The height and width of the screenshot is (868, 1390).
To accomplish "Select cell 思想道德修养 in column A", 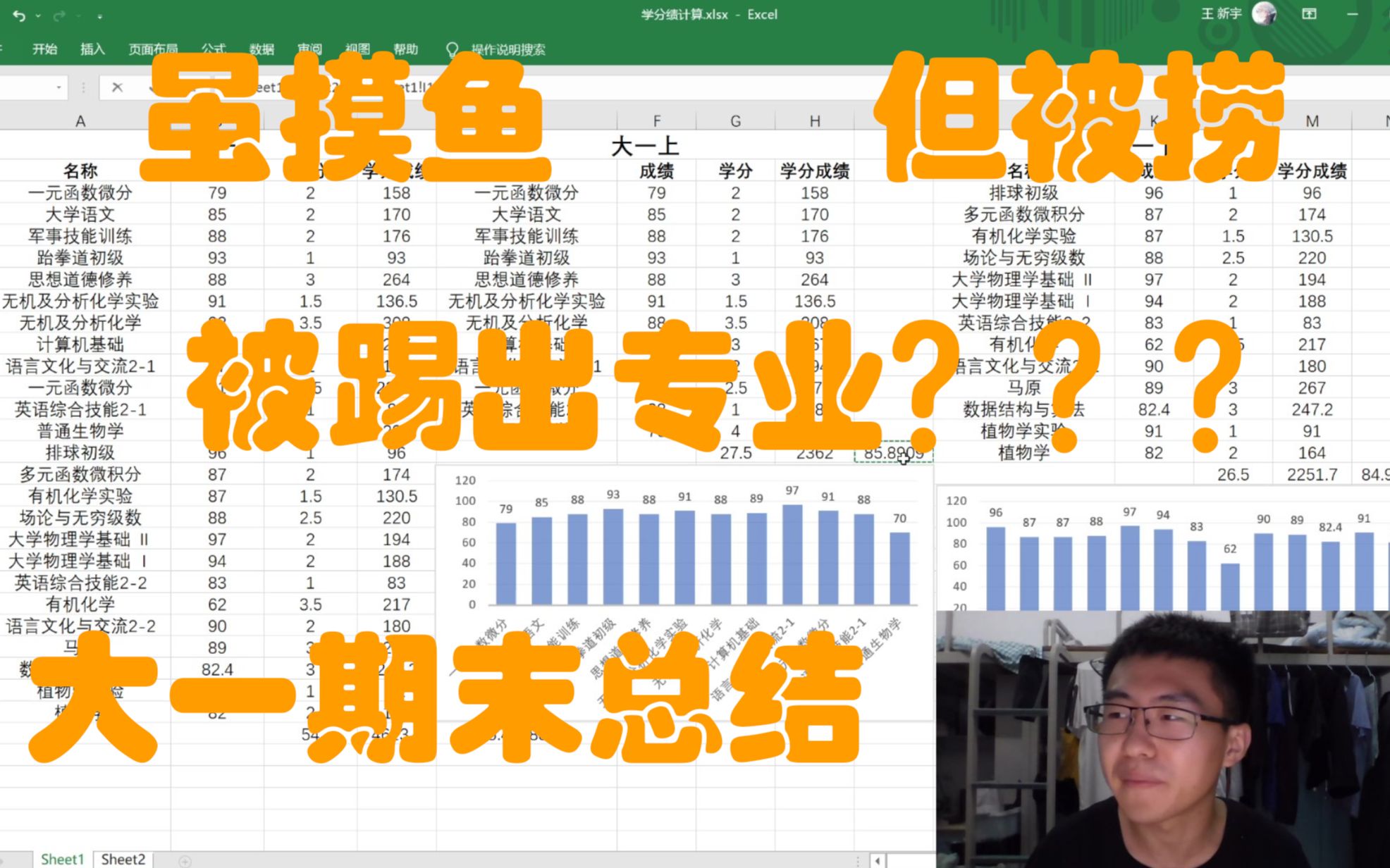I will pos(80,280).
